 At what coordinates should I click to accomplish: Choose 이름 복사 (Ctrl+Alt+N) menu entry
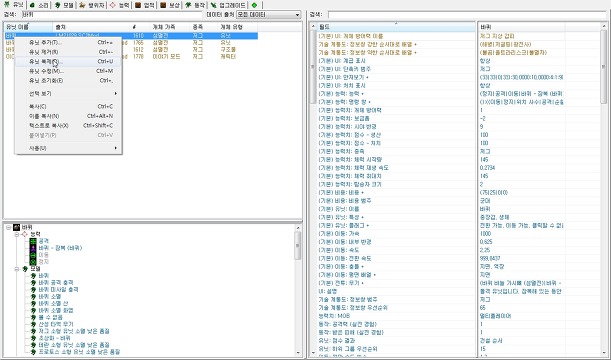click(x=68, y=116)
